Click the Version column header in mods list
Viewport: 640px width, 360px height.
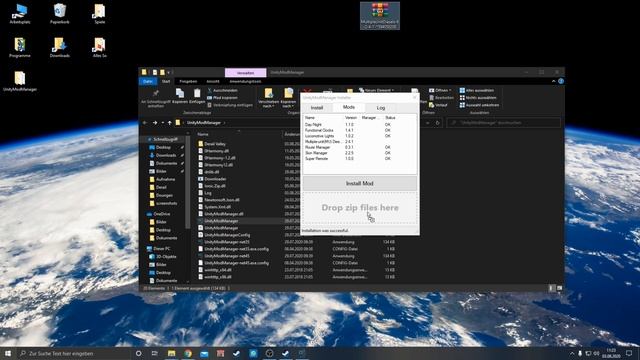[x=351, y=118]
